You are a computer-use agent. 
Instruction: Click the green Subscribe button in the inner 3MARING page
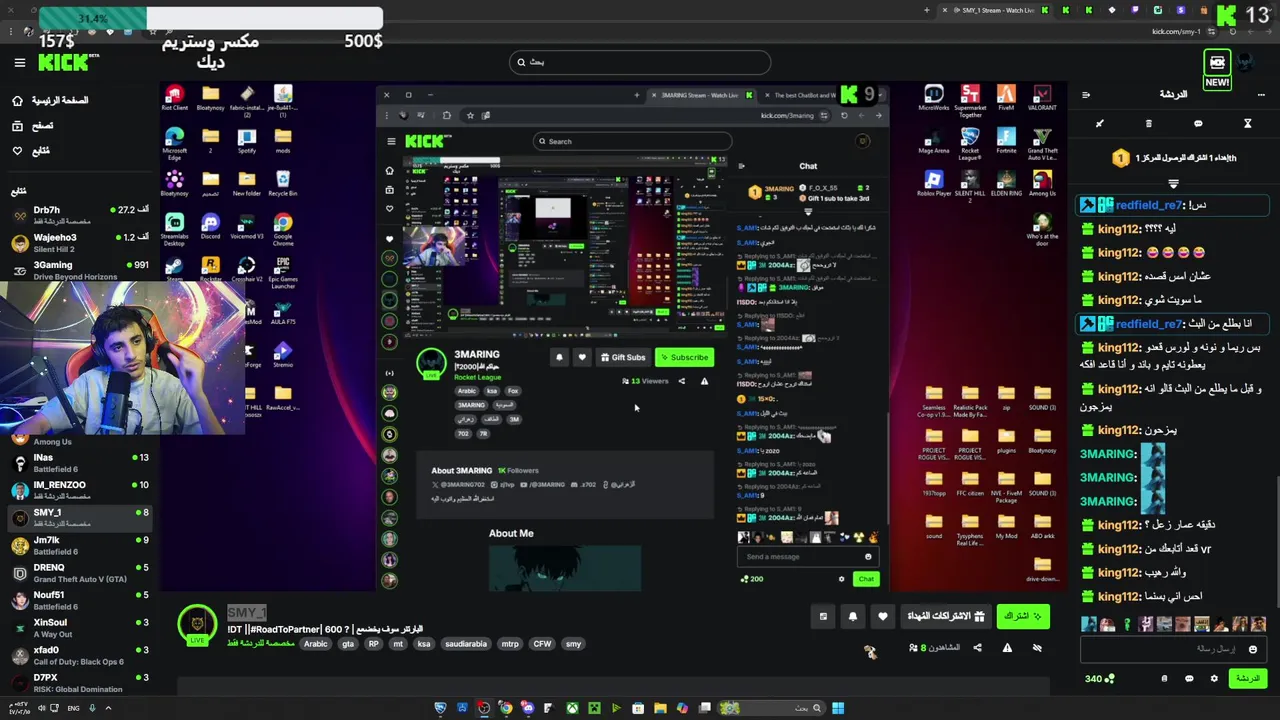tap(684, 357)
